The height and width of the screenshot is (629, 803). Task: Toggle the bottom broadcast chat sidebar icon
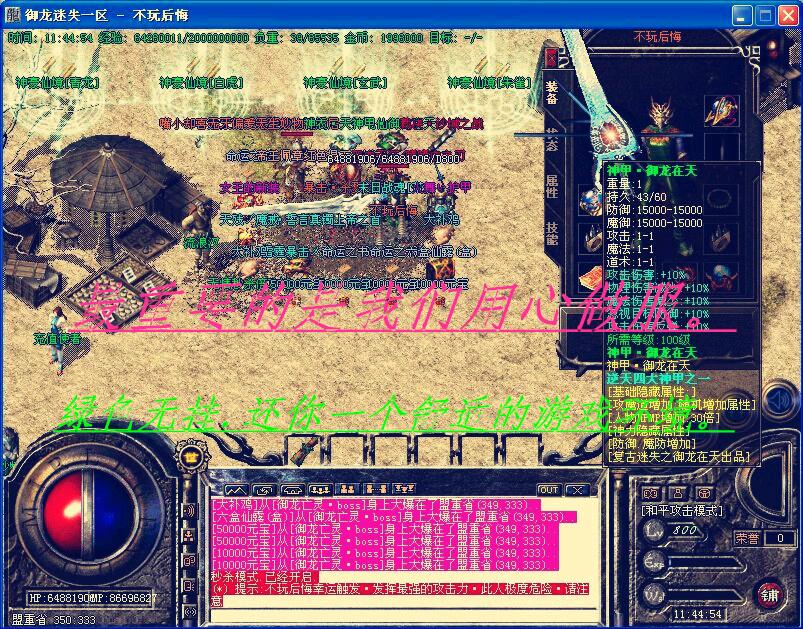(x=189, y=611)
